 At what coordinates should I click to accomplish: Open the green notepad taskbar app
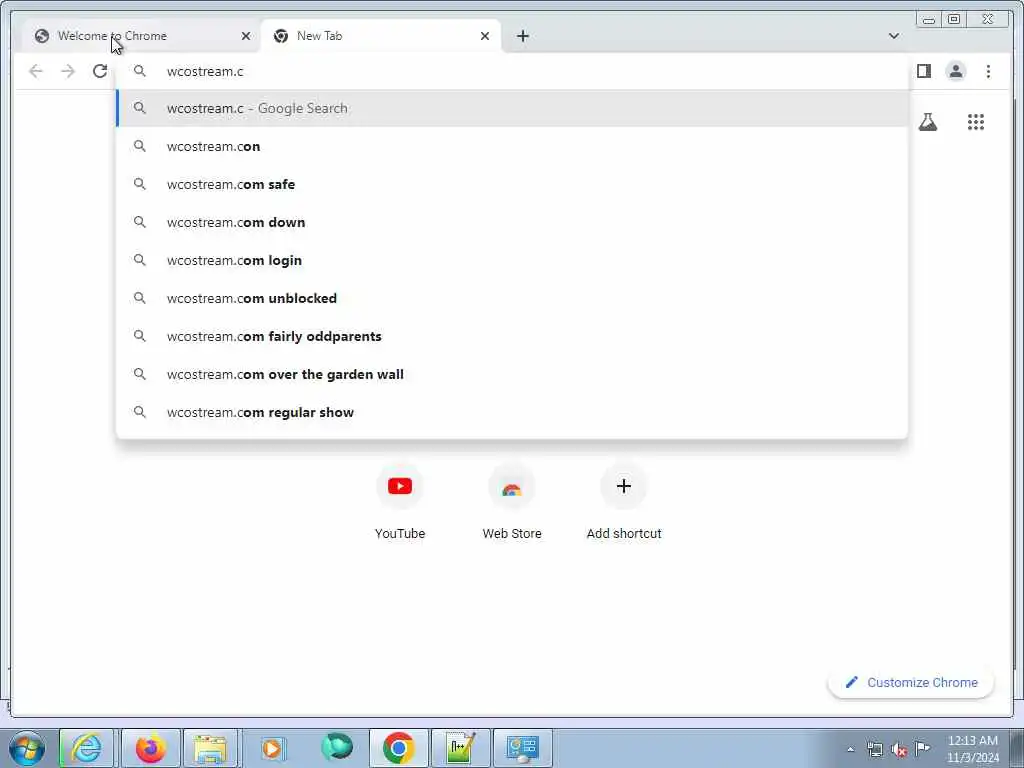click(x=460, y=748)
